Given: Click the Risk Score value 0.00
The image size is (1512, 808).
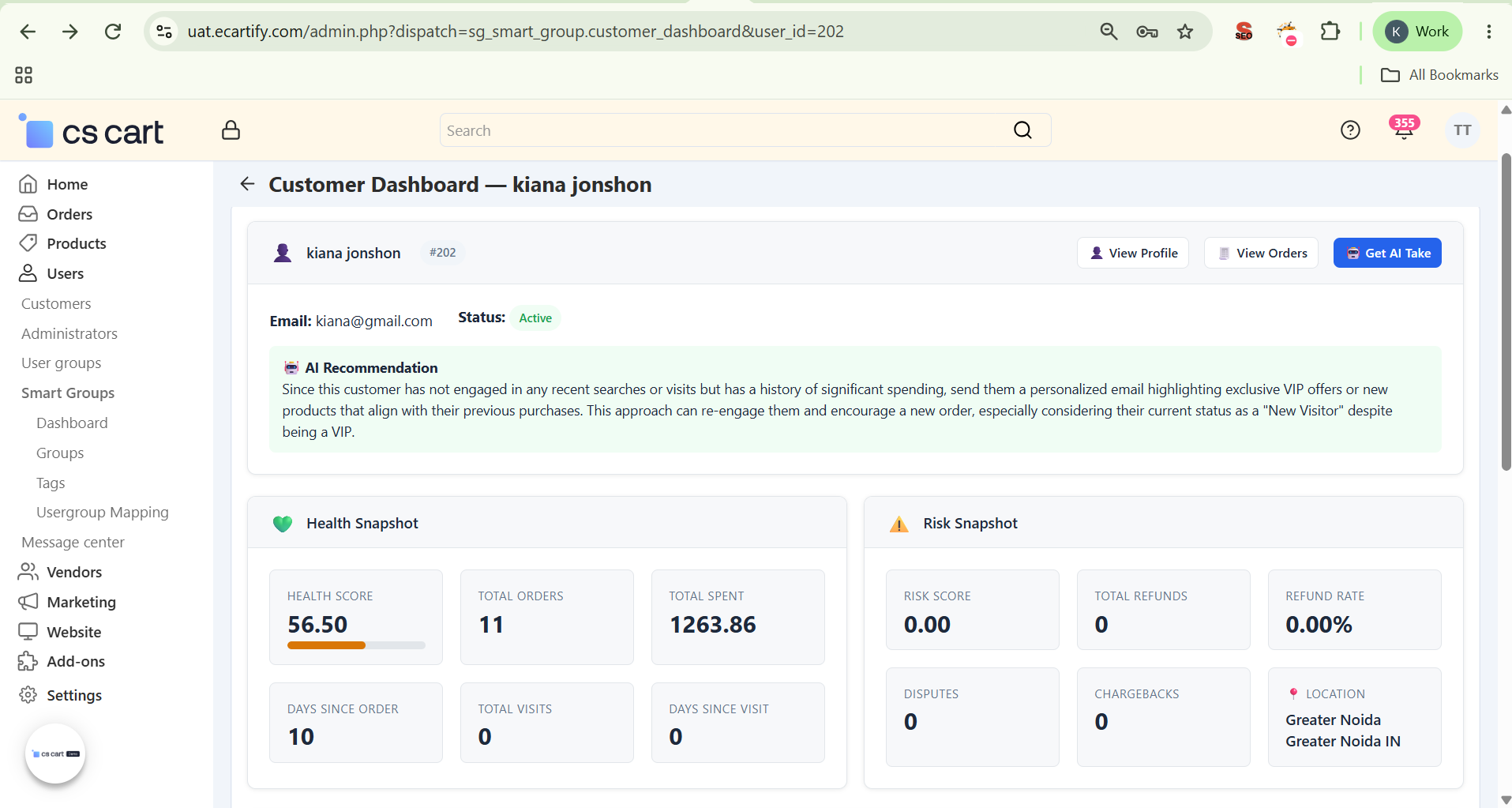Looking at the screenshot, I should tap(928, 625).
